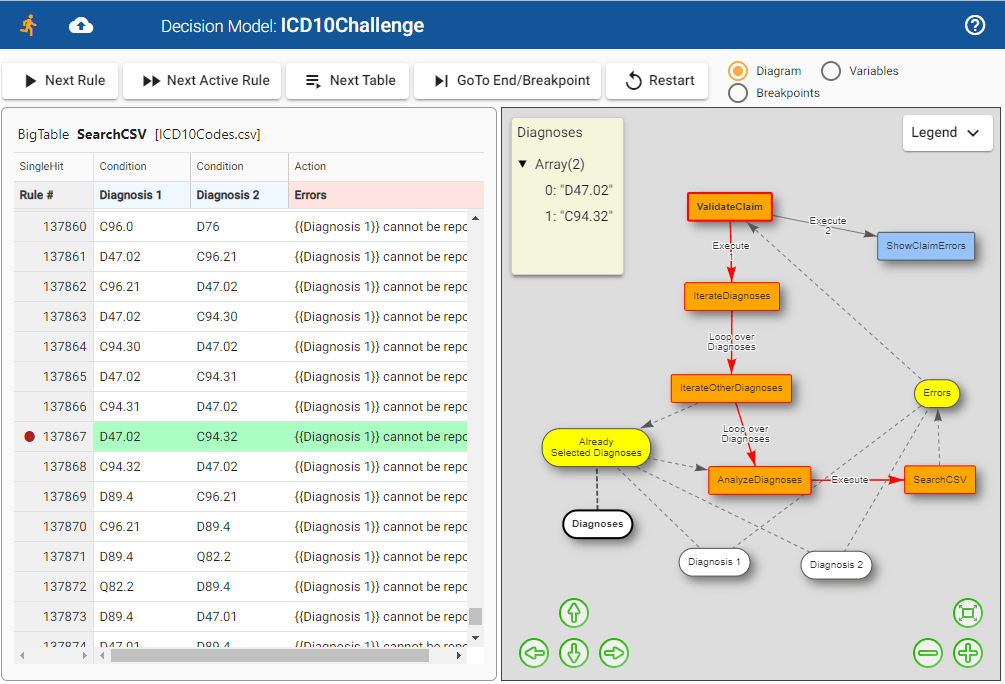Viewport: 1005px width, 684px height.
Task: Click the Next Rule button
Action: coord(60,81)
